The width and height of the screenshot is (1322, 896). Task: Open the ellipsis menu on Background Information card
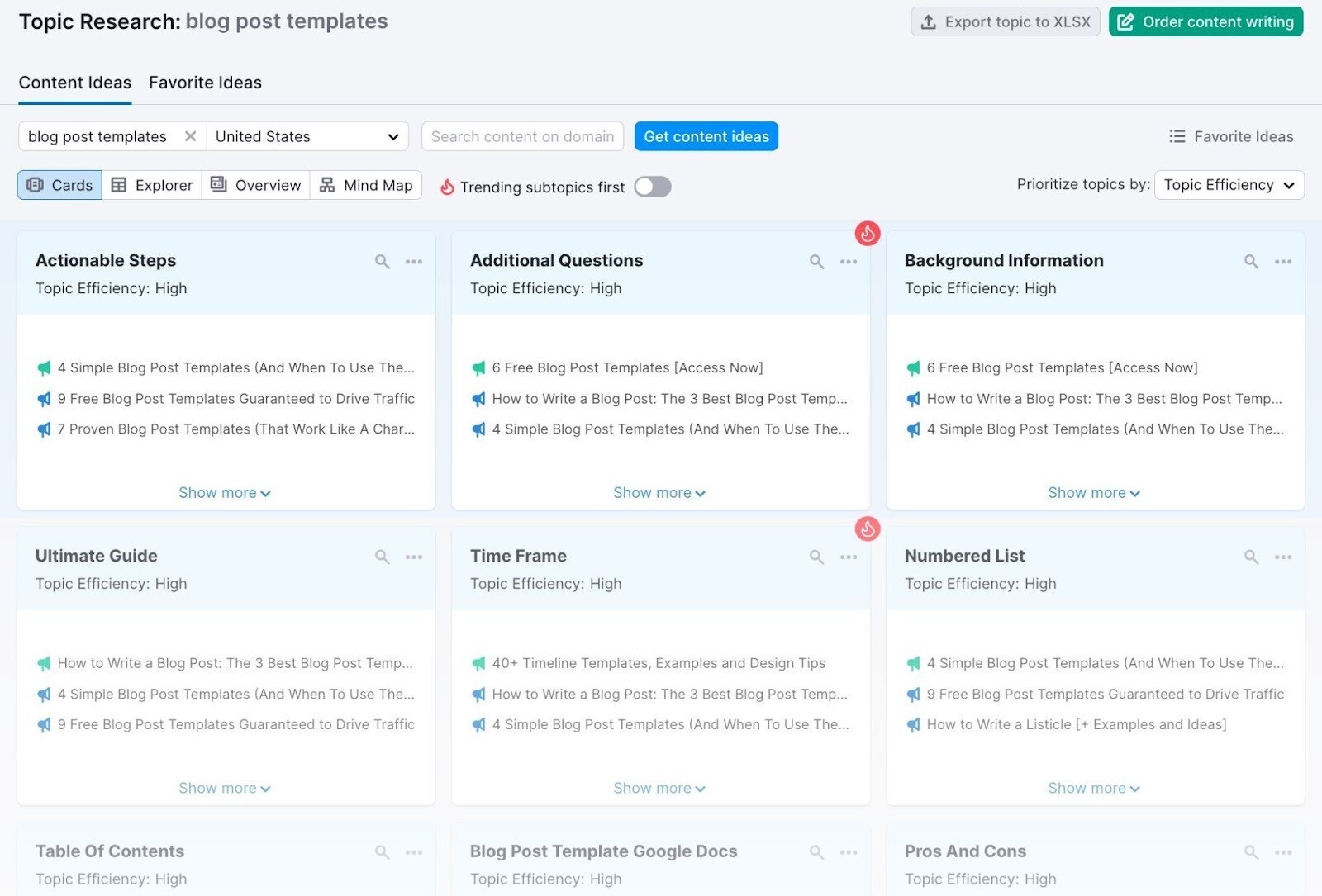tap(1282, 261)
